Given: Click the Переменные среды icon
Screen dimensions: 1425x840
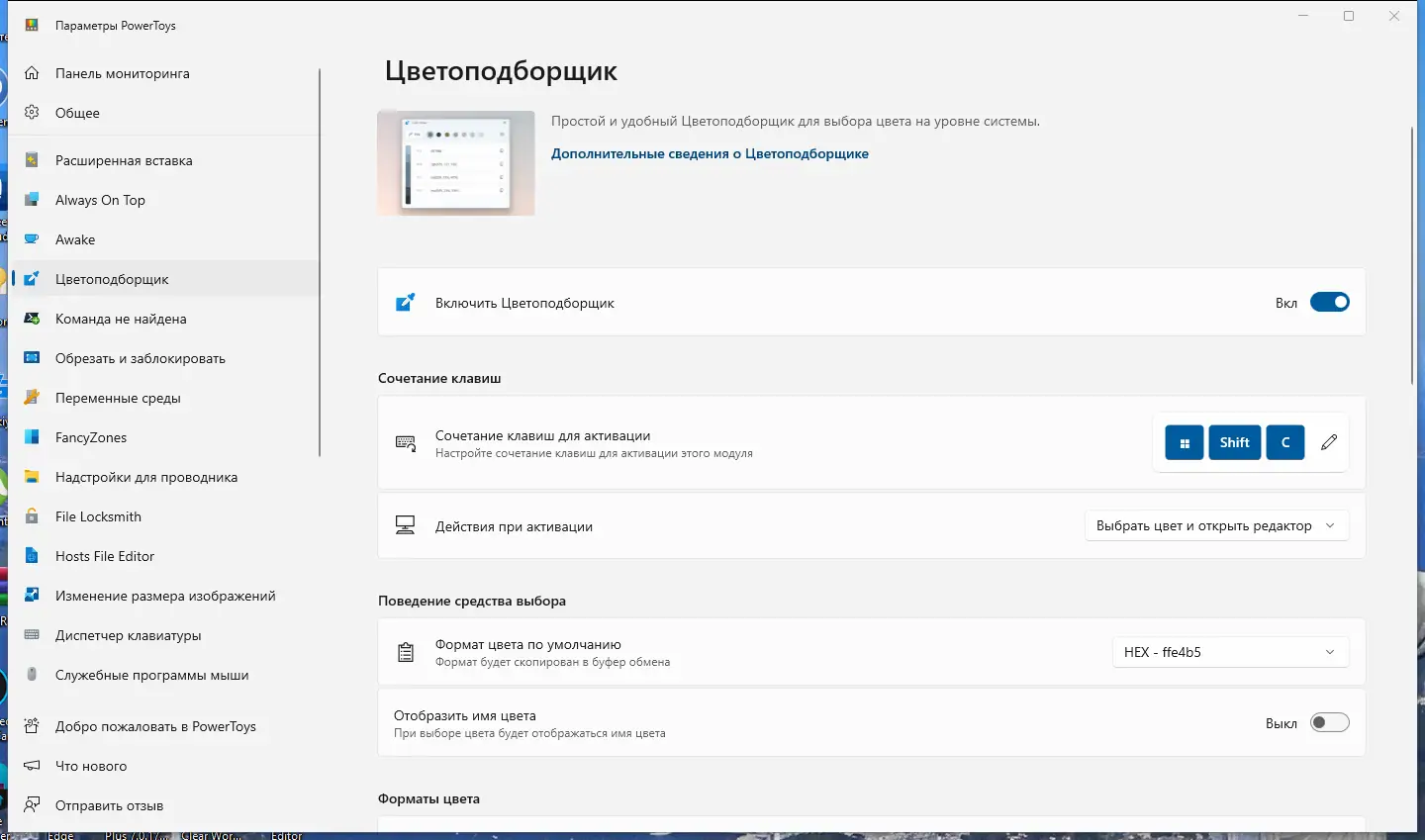Looking at the screenshot, I should [x=32, y=398].
